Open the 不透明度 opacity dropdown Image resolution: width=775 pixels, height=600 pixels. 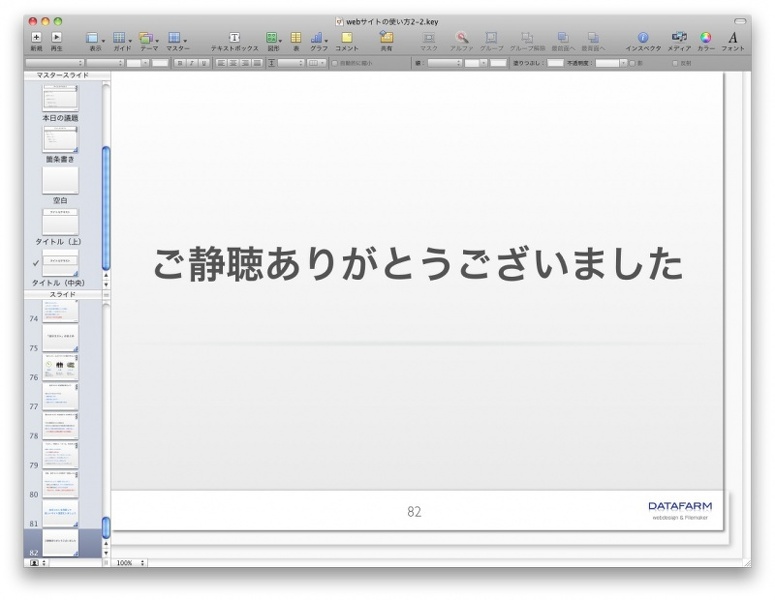[611, 63]
